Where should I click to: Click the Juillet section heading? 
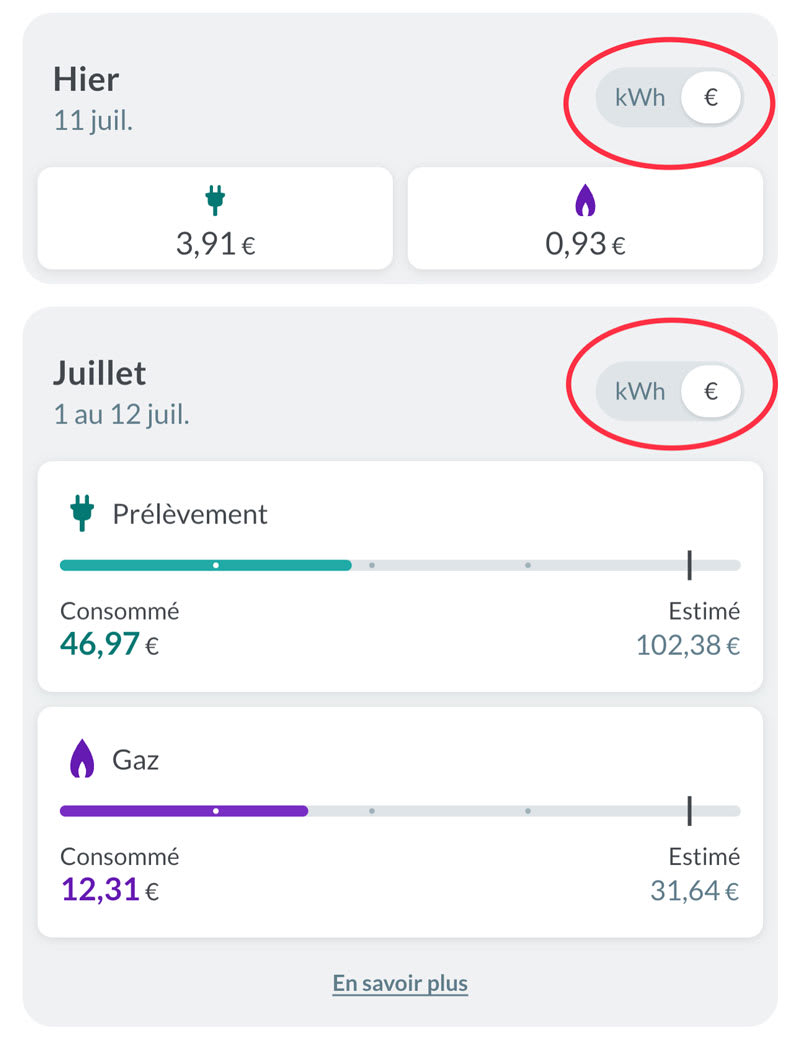pyautogui.click(x=99, y=373)
